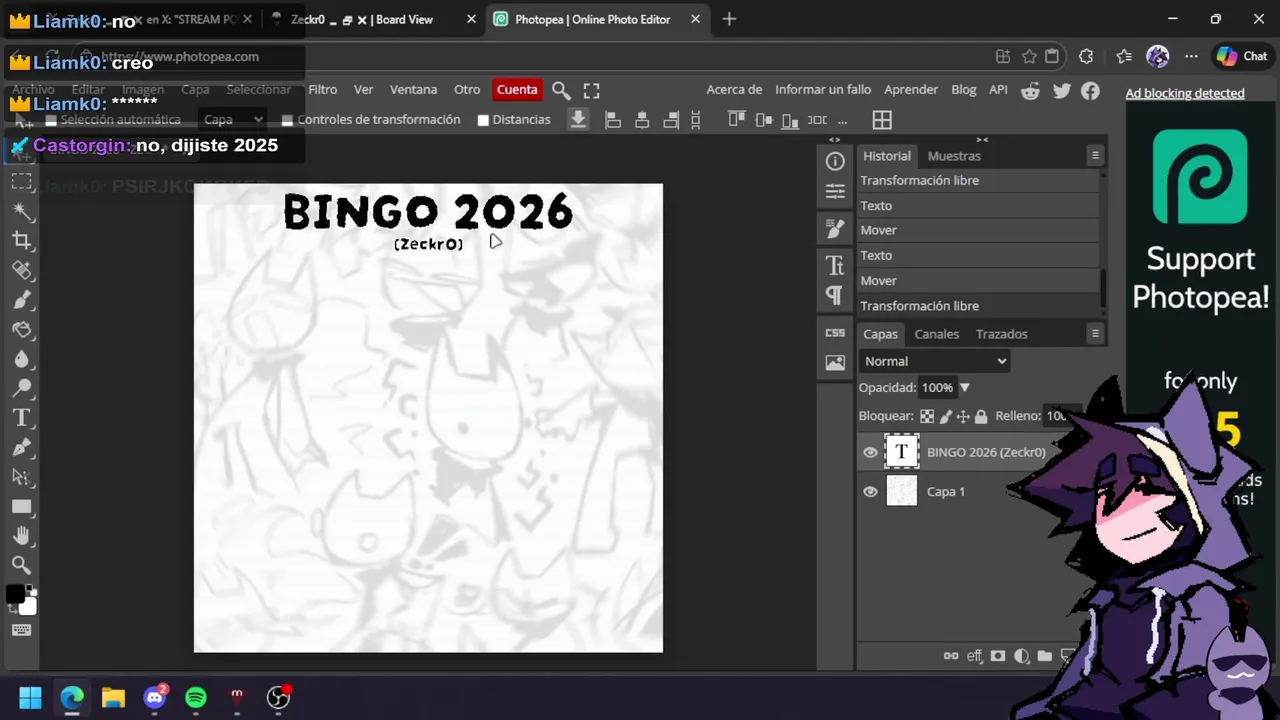This screenshot has height=720, width=1280.
Task: Select the Magic Wand tool
Action: 21,211
